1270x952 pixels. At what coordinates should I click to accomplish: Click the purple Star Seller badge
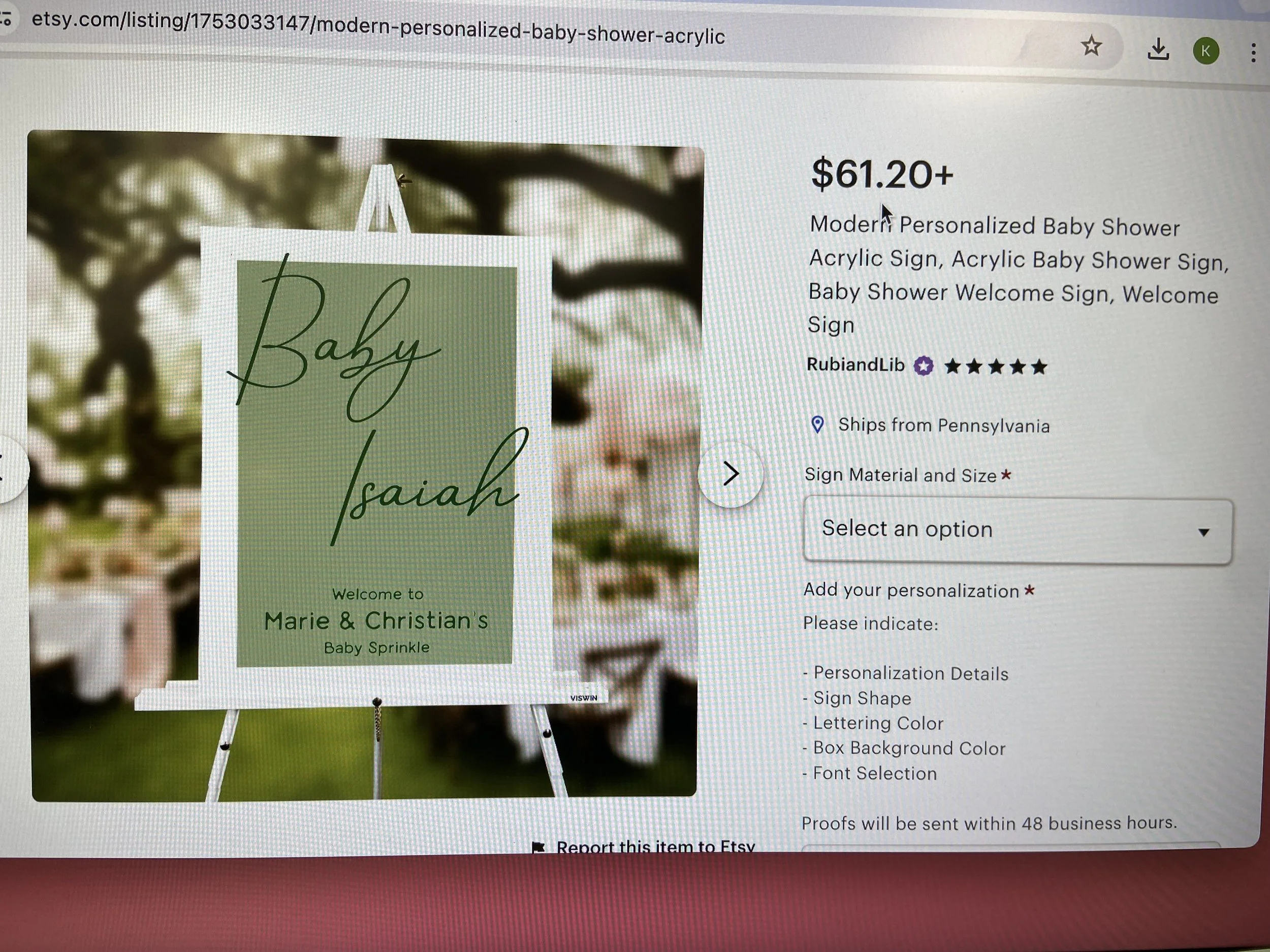coord(923,366)
